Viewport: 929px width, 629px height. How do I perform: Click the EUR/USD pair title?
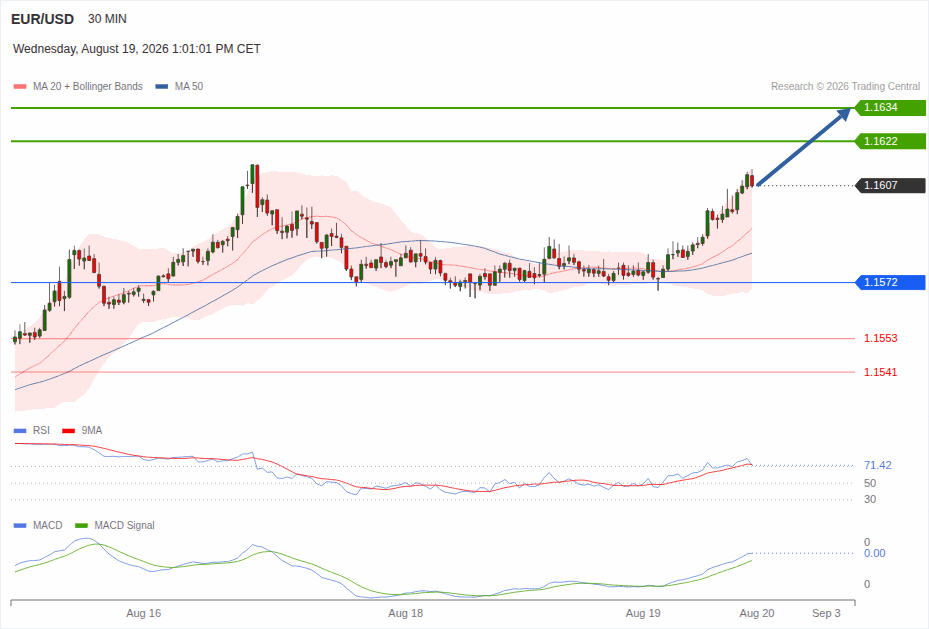[42, 19]
